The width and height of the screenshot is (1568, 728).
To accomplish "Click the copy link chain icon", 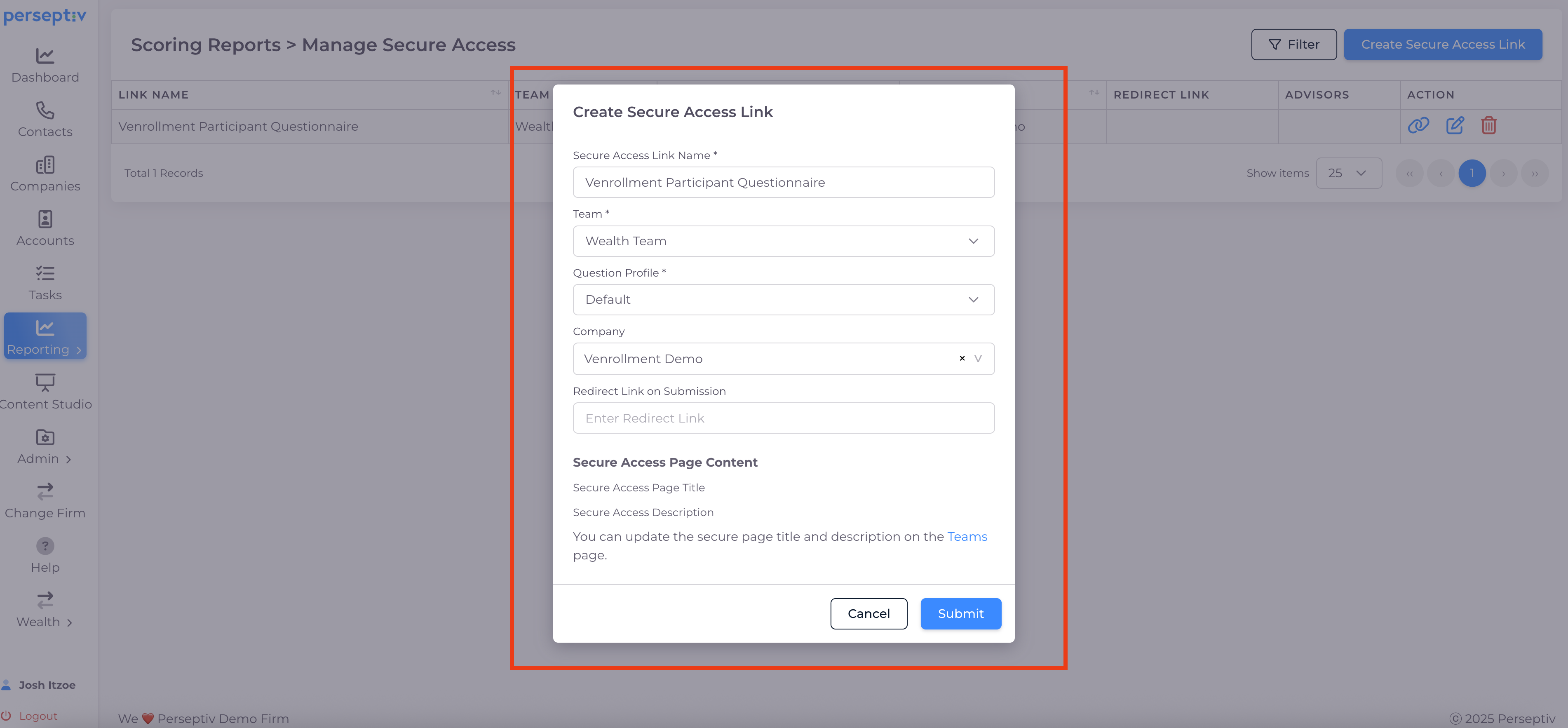I will click(1418, 125).
